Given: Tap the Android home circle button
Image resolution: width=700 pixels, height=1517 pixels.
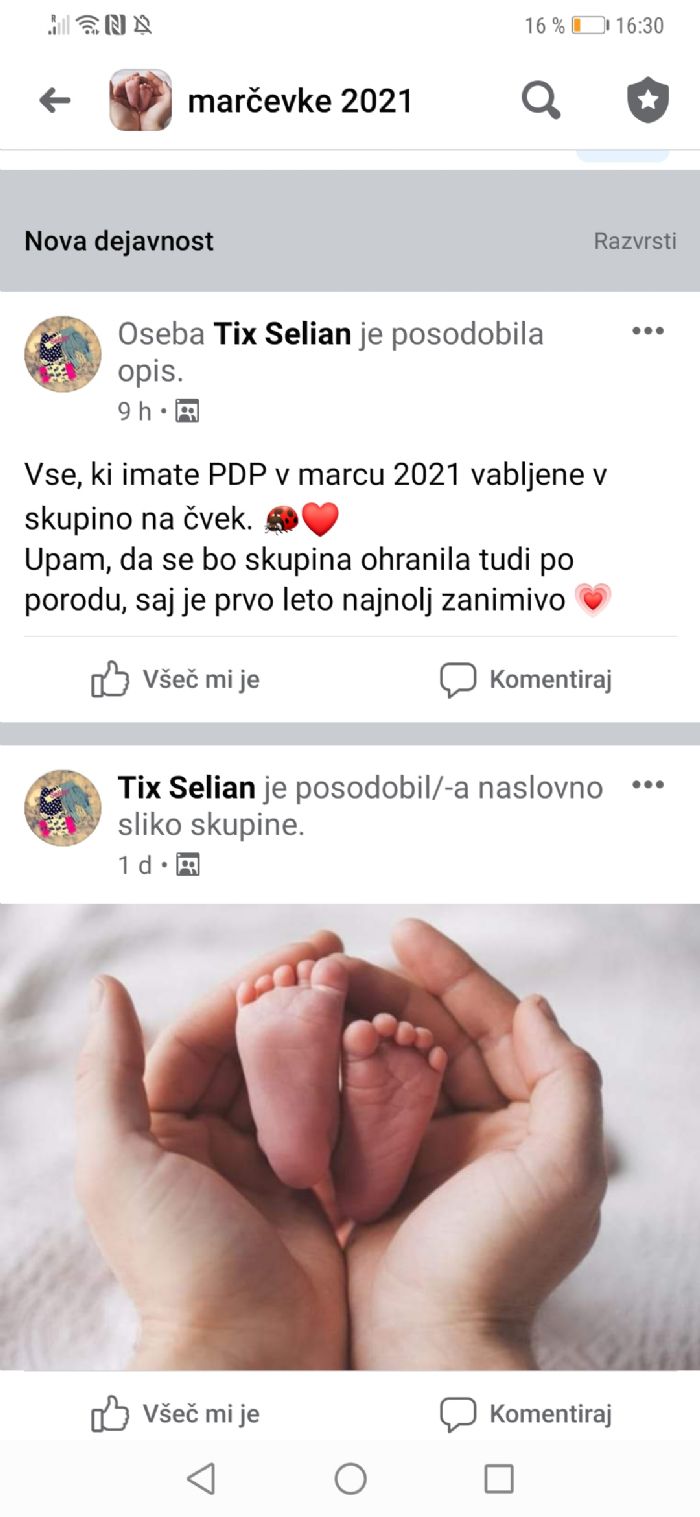Looking at the screenshot, I should pos(350,1478).
